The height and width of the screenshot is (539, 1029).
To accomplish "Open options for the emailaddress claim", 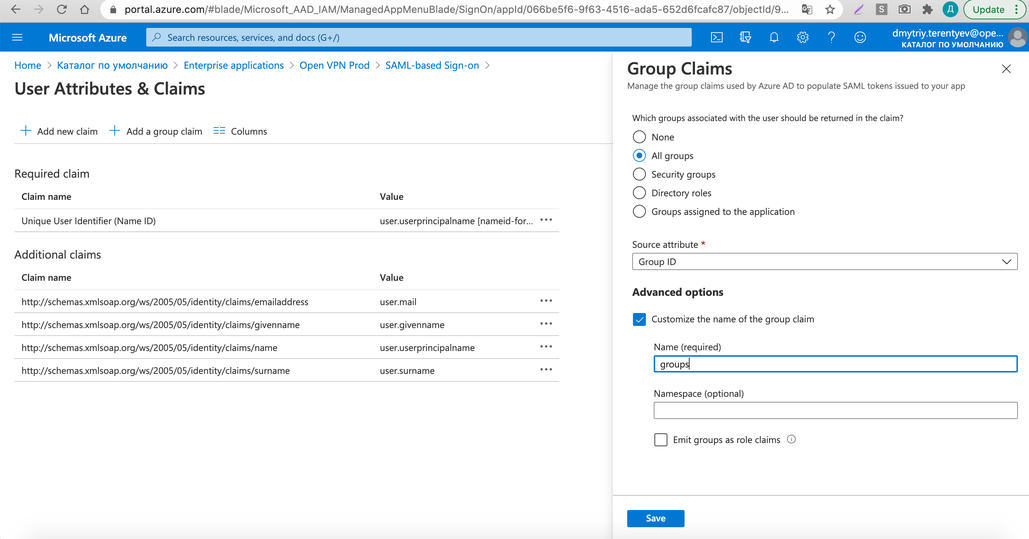I will tap(546, 301).
